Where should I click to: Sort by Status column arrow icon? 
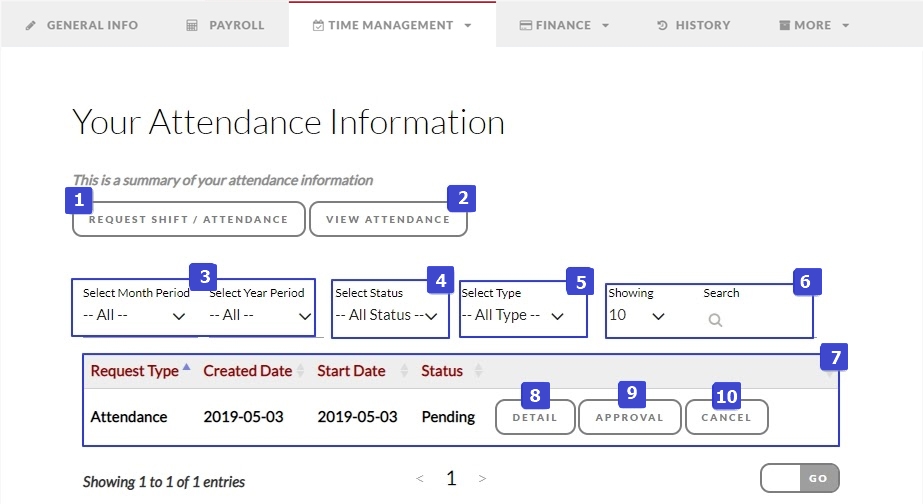(477, 371)
